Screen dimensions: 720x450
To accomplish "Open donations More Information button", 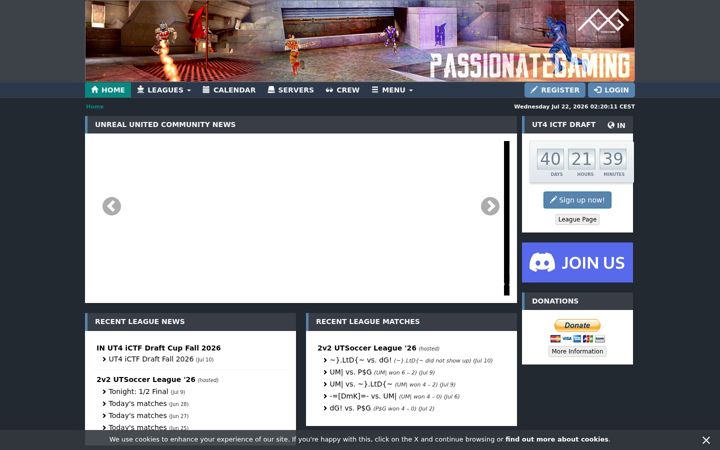I will pyautogui.click(x=577, y=351).
